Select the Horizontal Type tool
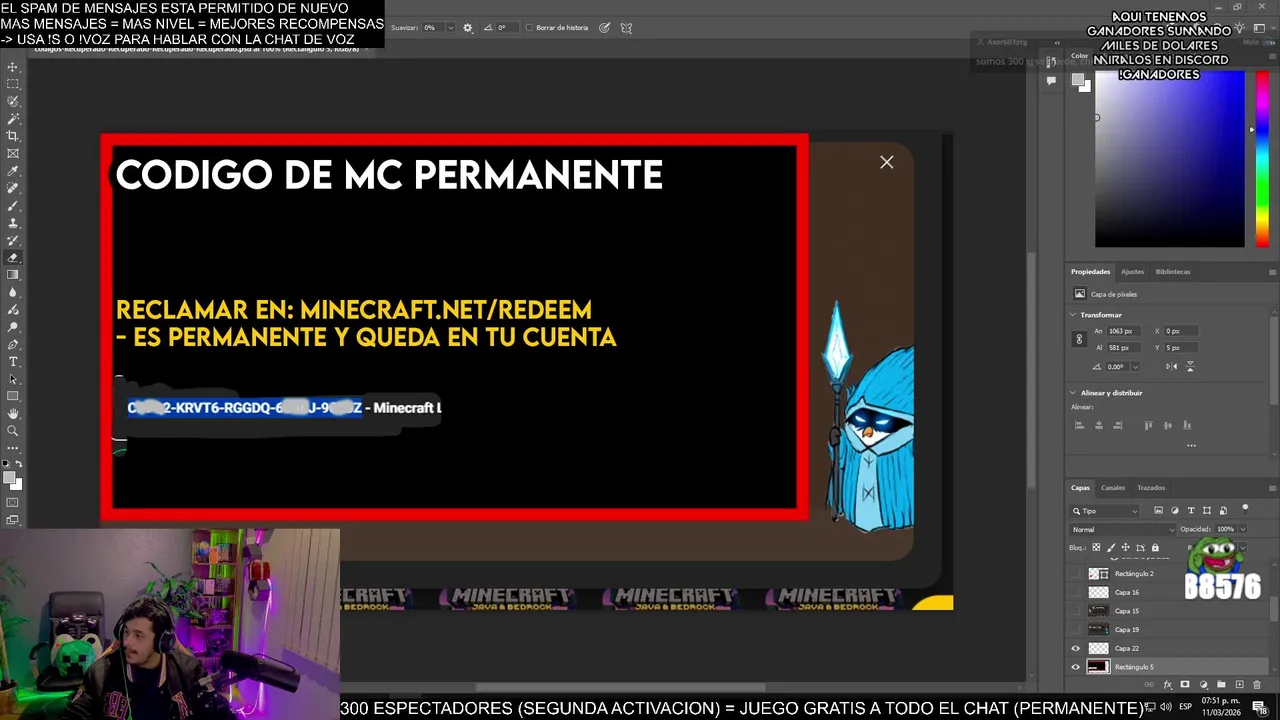This screenshot has width=1280, height=720. [13, 361]
